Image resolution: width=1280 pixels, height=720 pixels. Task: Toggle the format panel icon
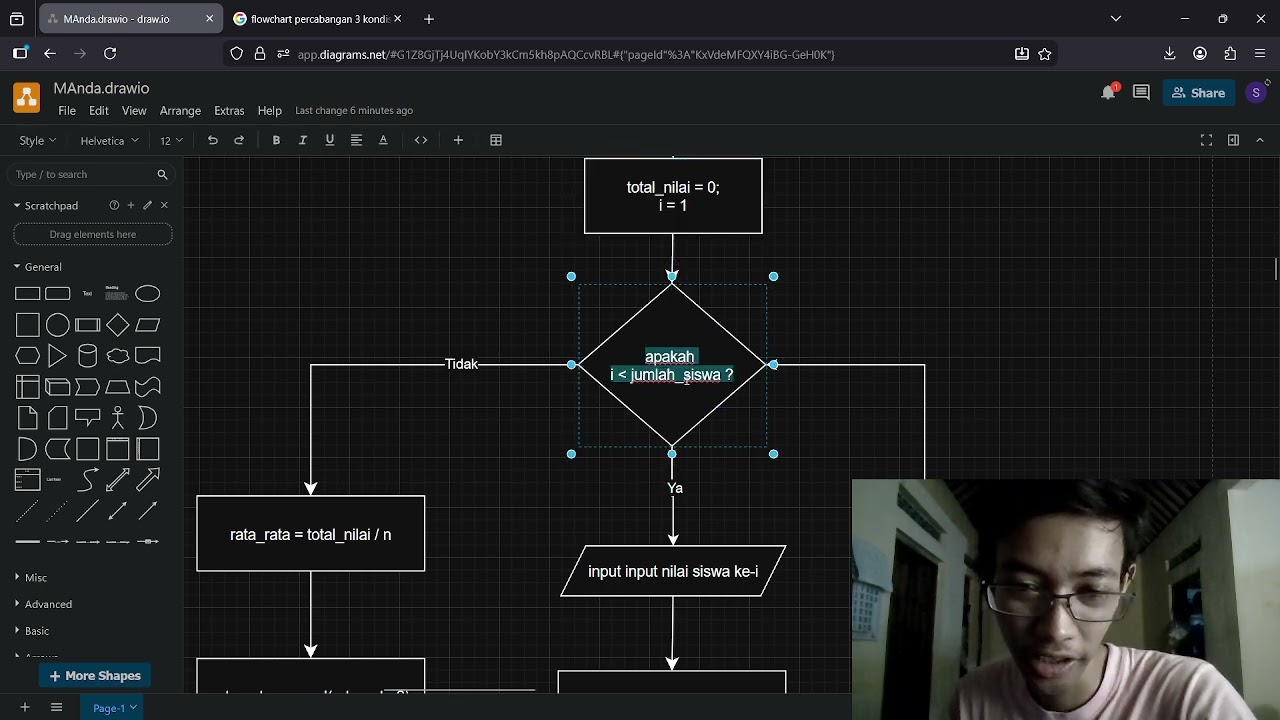click(1233, 140)
